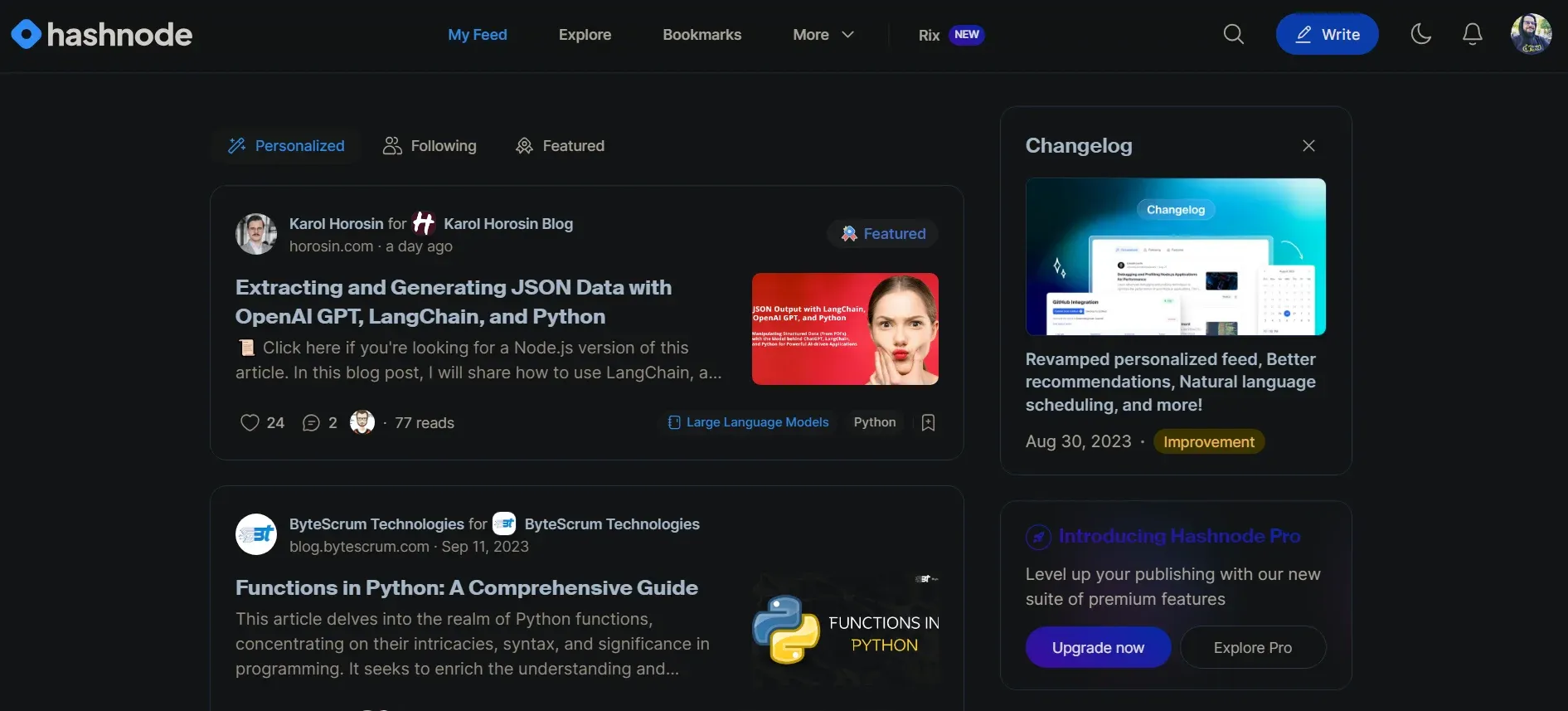This screenshot has height=711, width=1568.
Task: Open comments icon on JSON Data article
Action: coord(311,423)
